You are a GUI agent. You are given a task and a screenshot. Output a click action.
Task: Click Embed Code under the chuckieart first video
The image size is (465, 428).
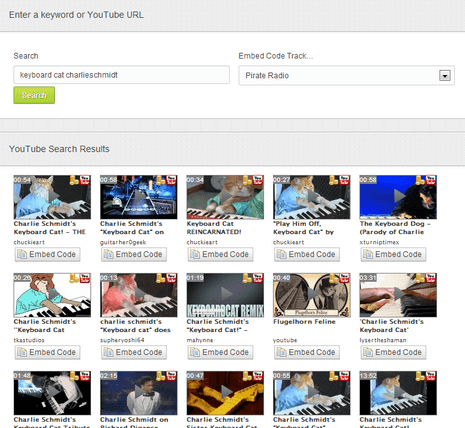coord(47,254)
